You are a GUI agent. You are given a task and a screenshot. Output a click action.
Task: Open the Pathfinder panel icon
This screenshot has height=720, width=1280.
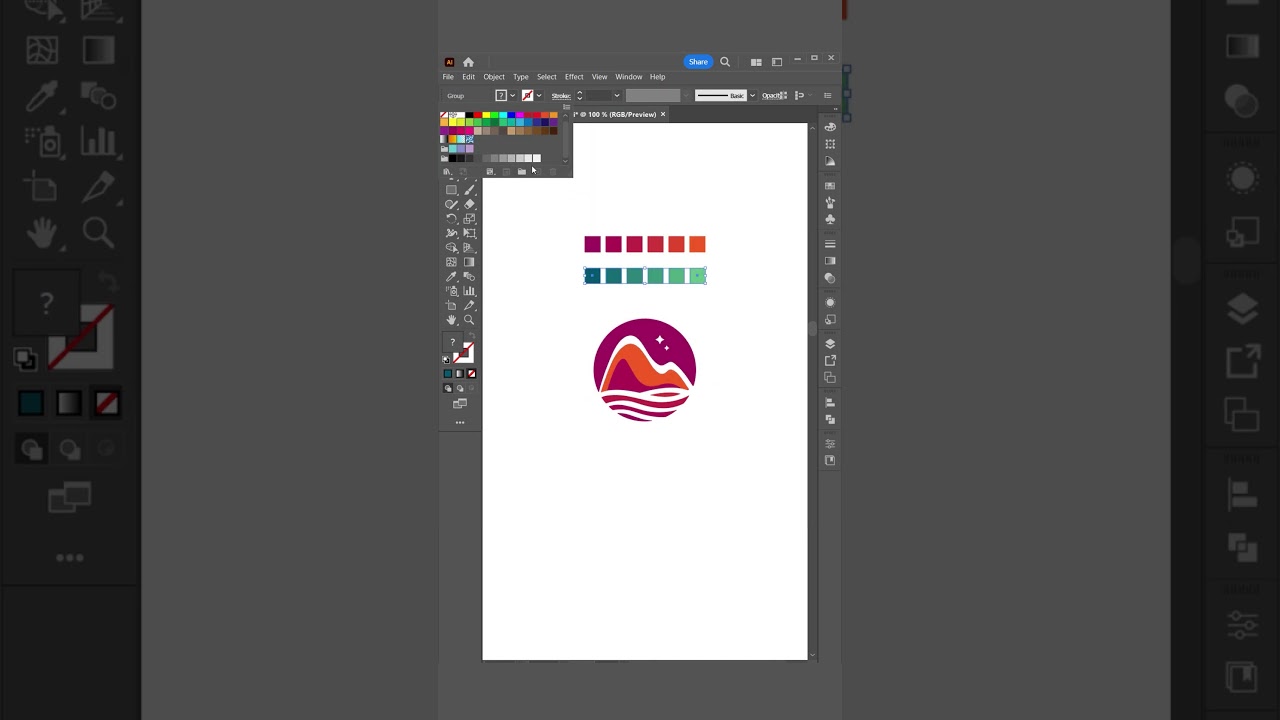pyautogui.click(x=830, y=420)
